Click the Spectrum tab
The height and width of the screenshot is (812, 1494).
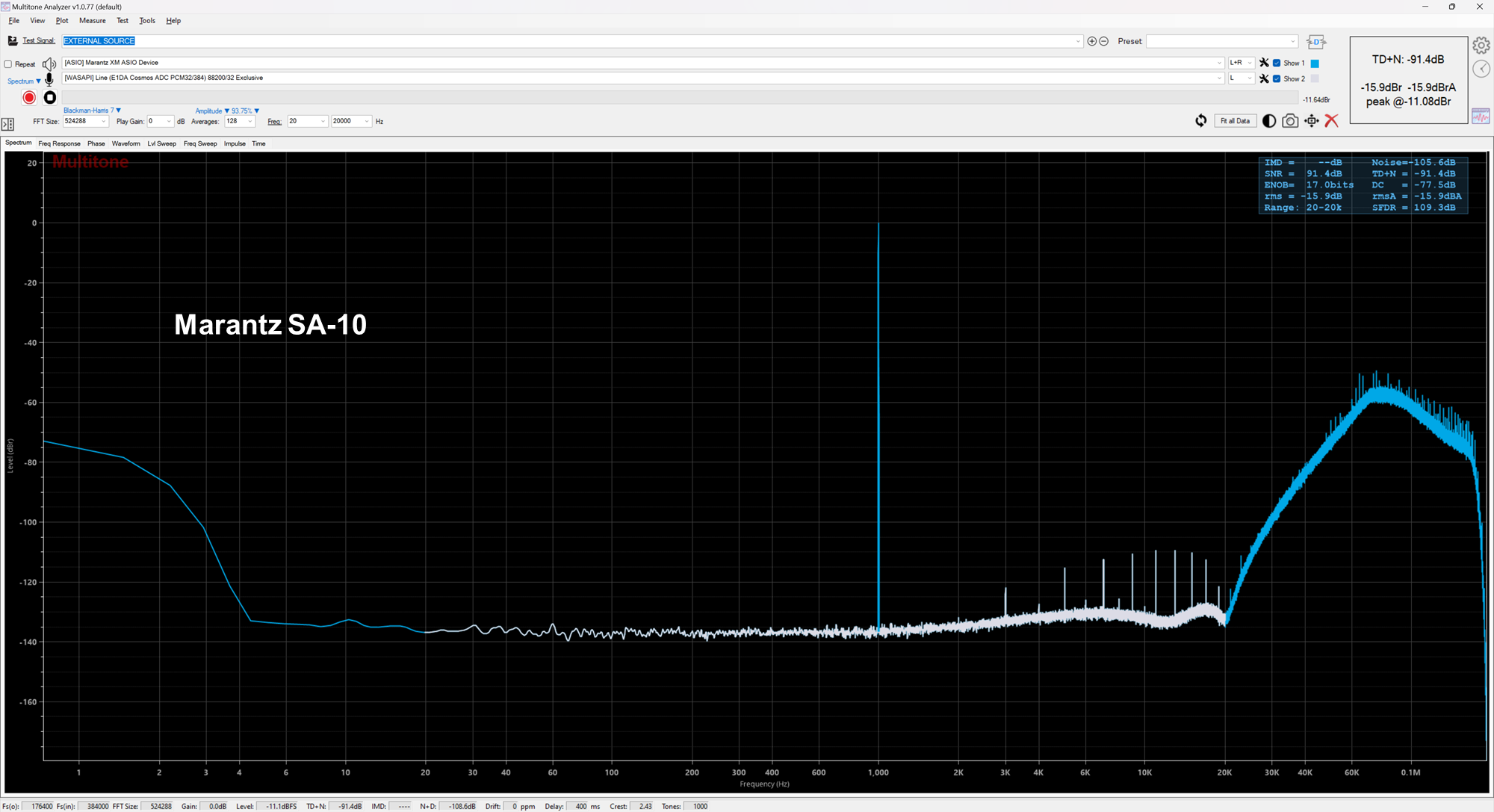coord(19,143)
